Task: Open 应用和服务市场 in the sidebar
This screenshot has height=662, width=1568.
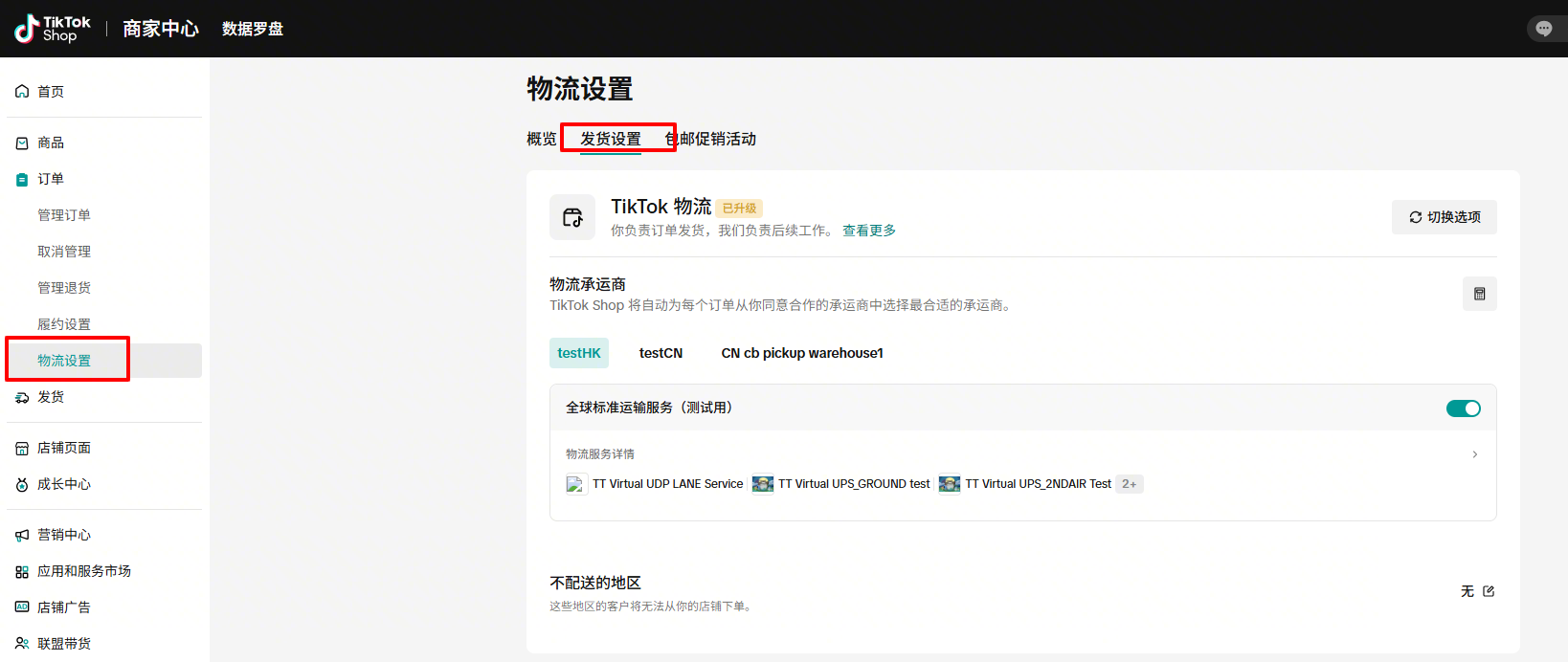Action: (83, 571)
